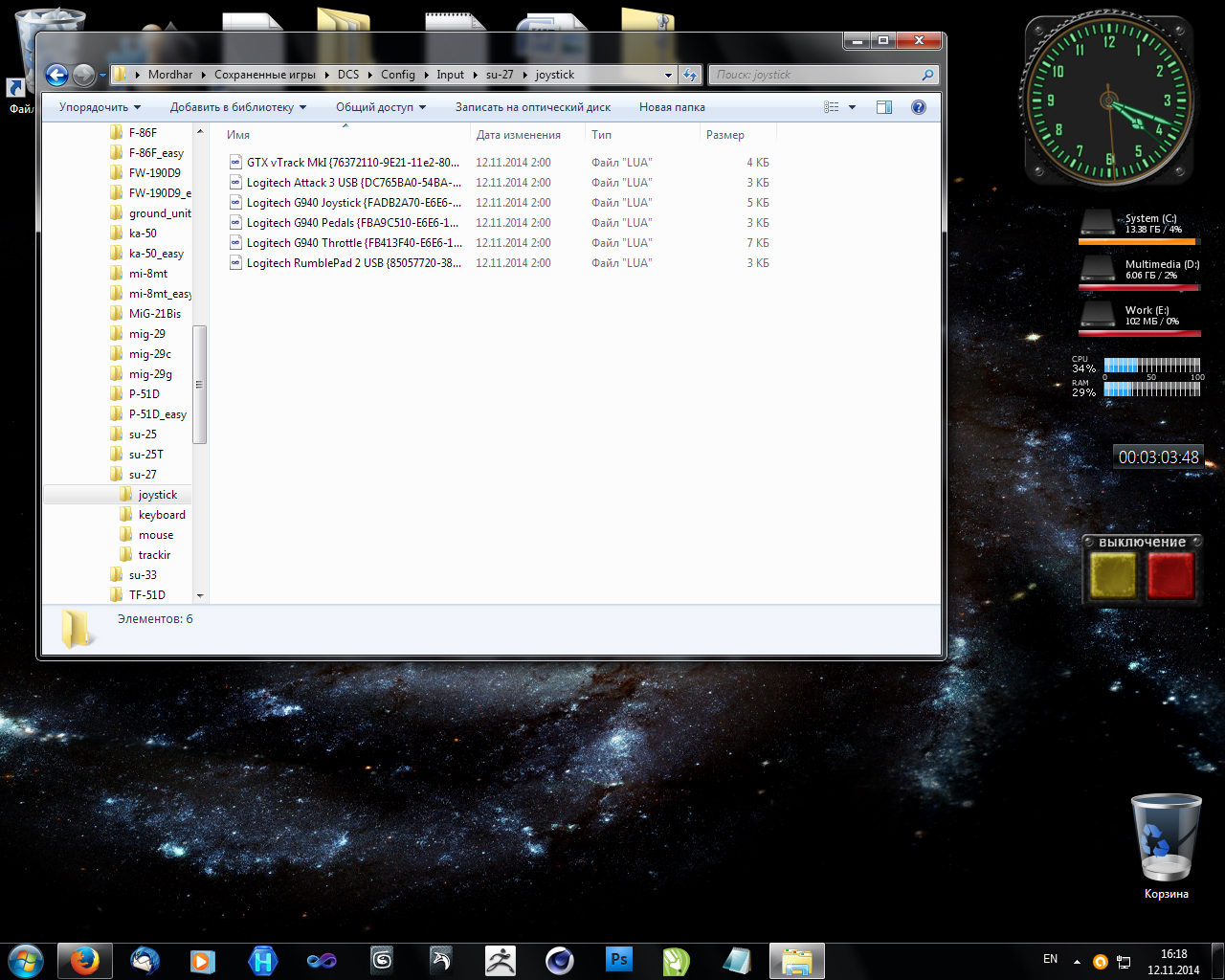
Task: Open the Windows Start menu orb
Action: tap(26, 960)
